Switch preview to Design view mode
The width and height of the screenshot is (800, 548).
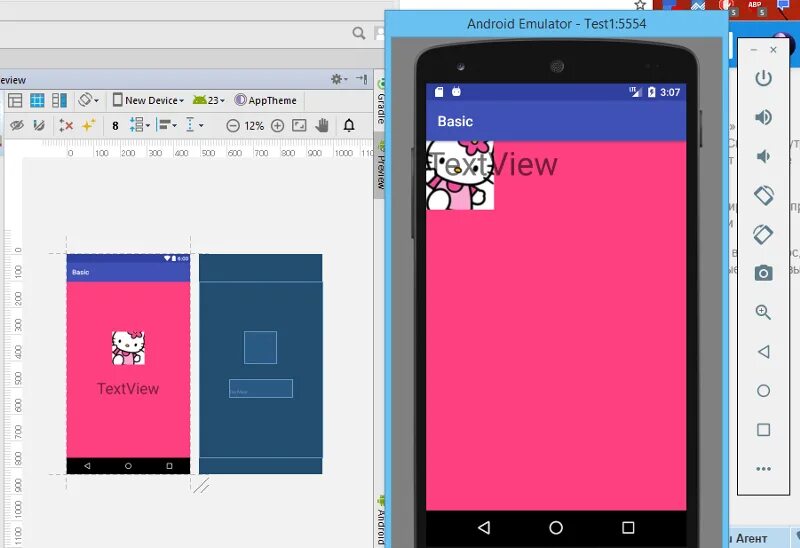[x=15, y=100]
